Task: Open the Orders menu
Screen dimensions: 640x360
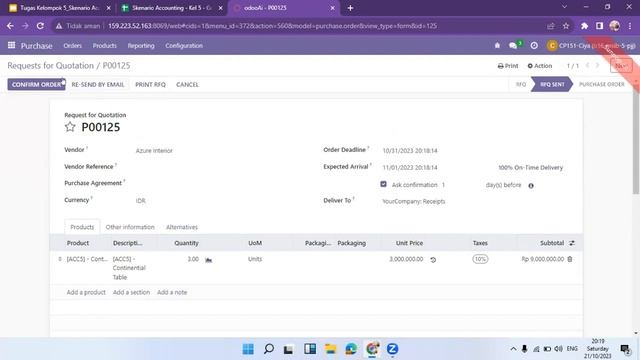Action: 73,46
